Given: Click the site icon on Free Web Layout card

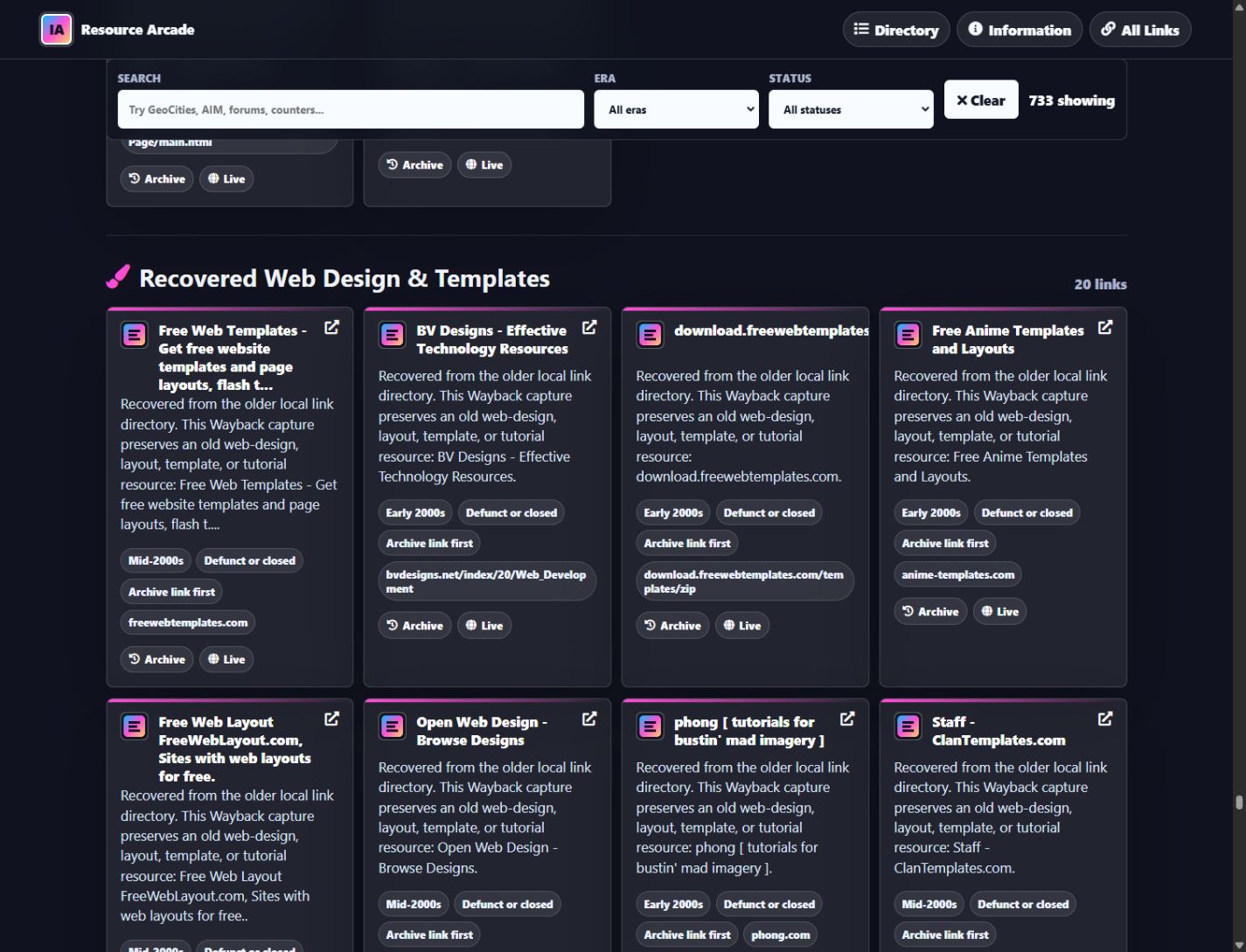Looking at the screenshot, I should pyautogui.click(x=134, y=726).
